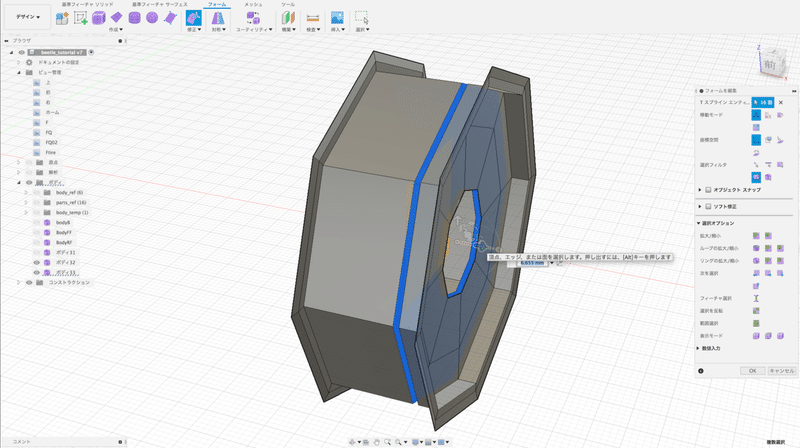The height and width of the screenshot is (448, 800).
Task: Open the デザイン workspace dropdown
Action: (x=28, y=17)
